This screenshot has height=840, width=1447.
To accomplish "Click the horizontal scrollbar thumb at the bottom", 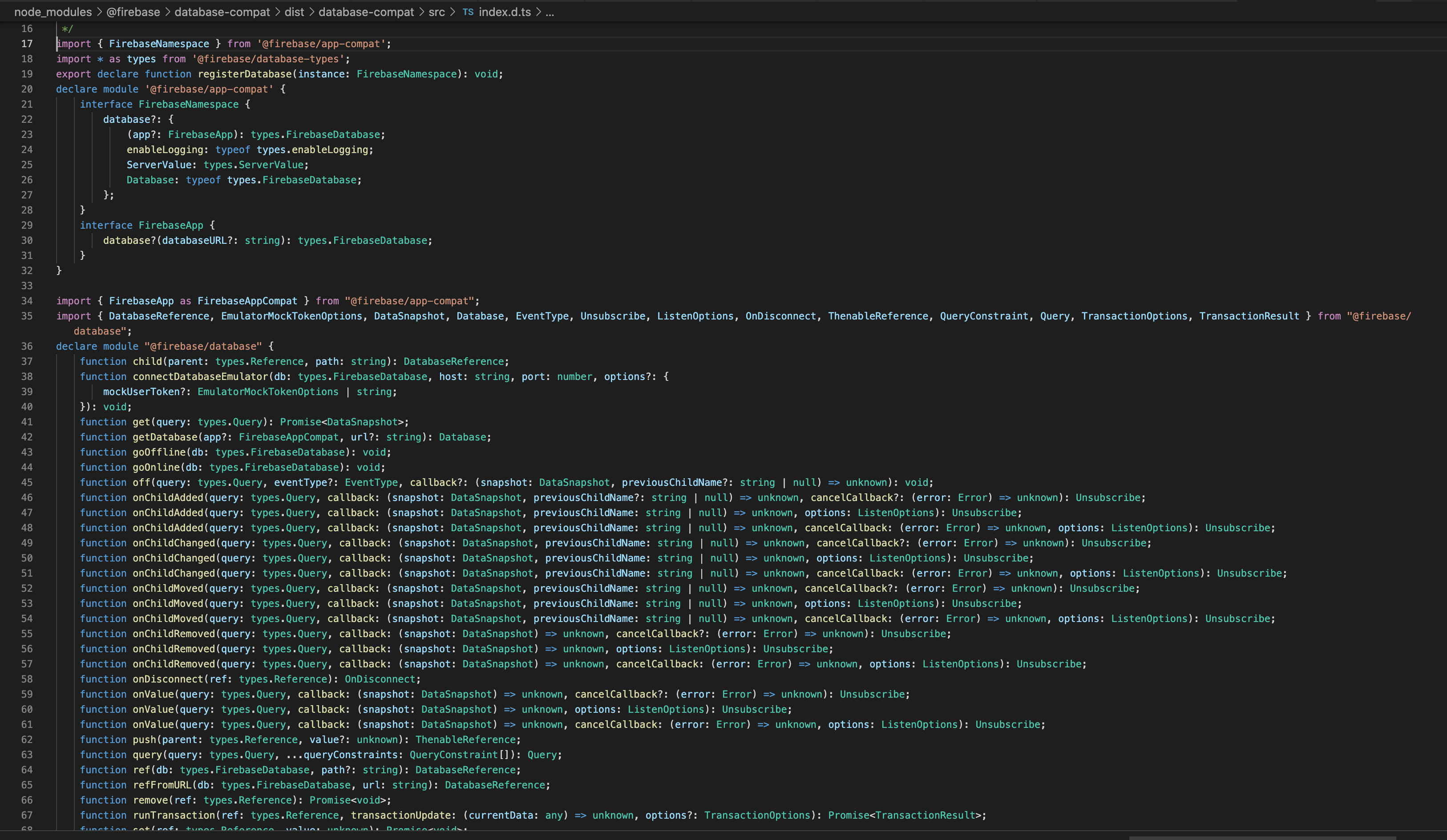I will [x=1261, y=837].
